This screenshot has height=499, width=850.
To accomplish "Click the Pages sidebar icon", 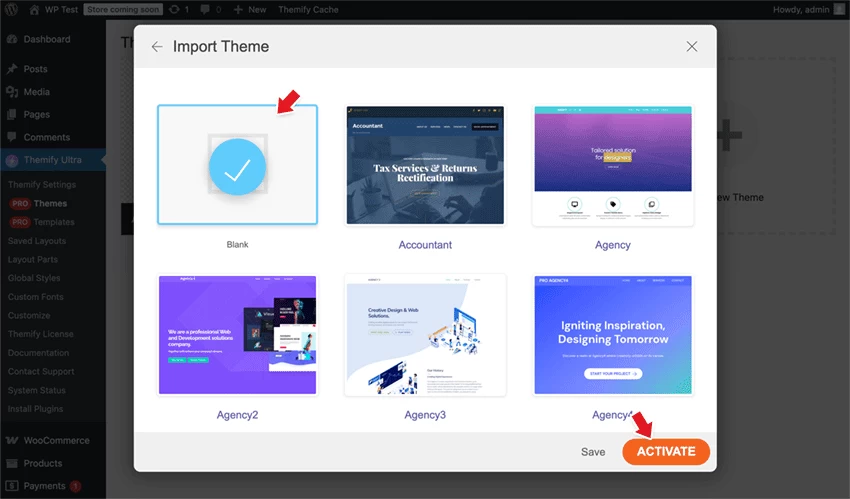I will (12, 114).
